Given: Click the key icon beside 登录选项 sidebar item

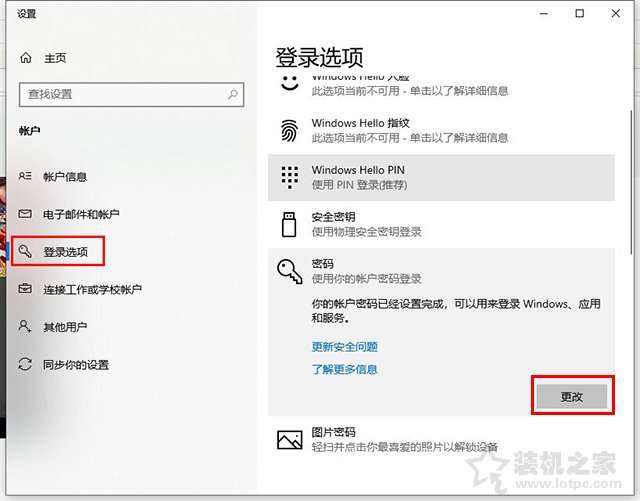Looking at the screenshot, I should [x=25, y=251].
